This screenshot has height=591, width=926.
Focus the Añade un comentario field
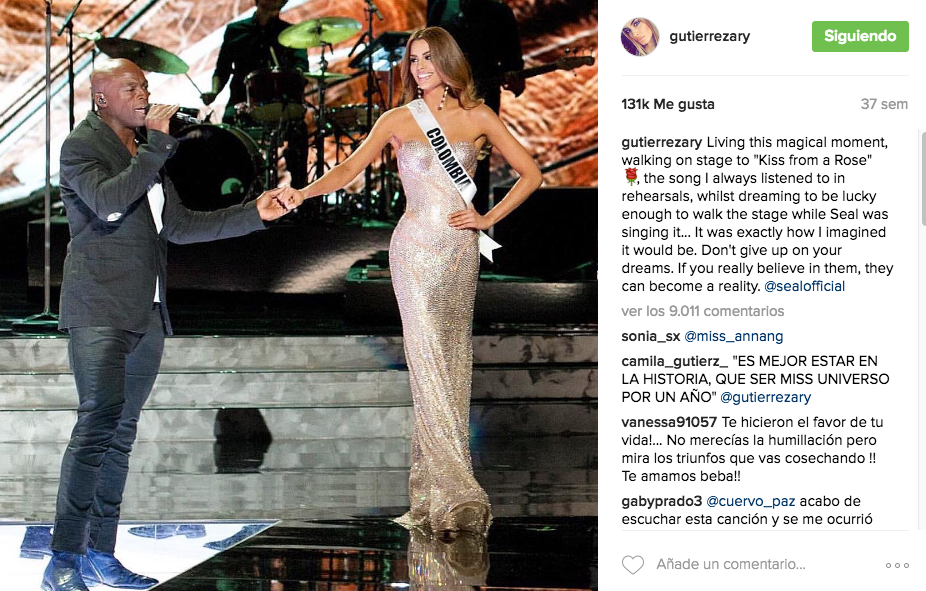(731, 564)
